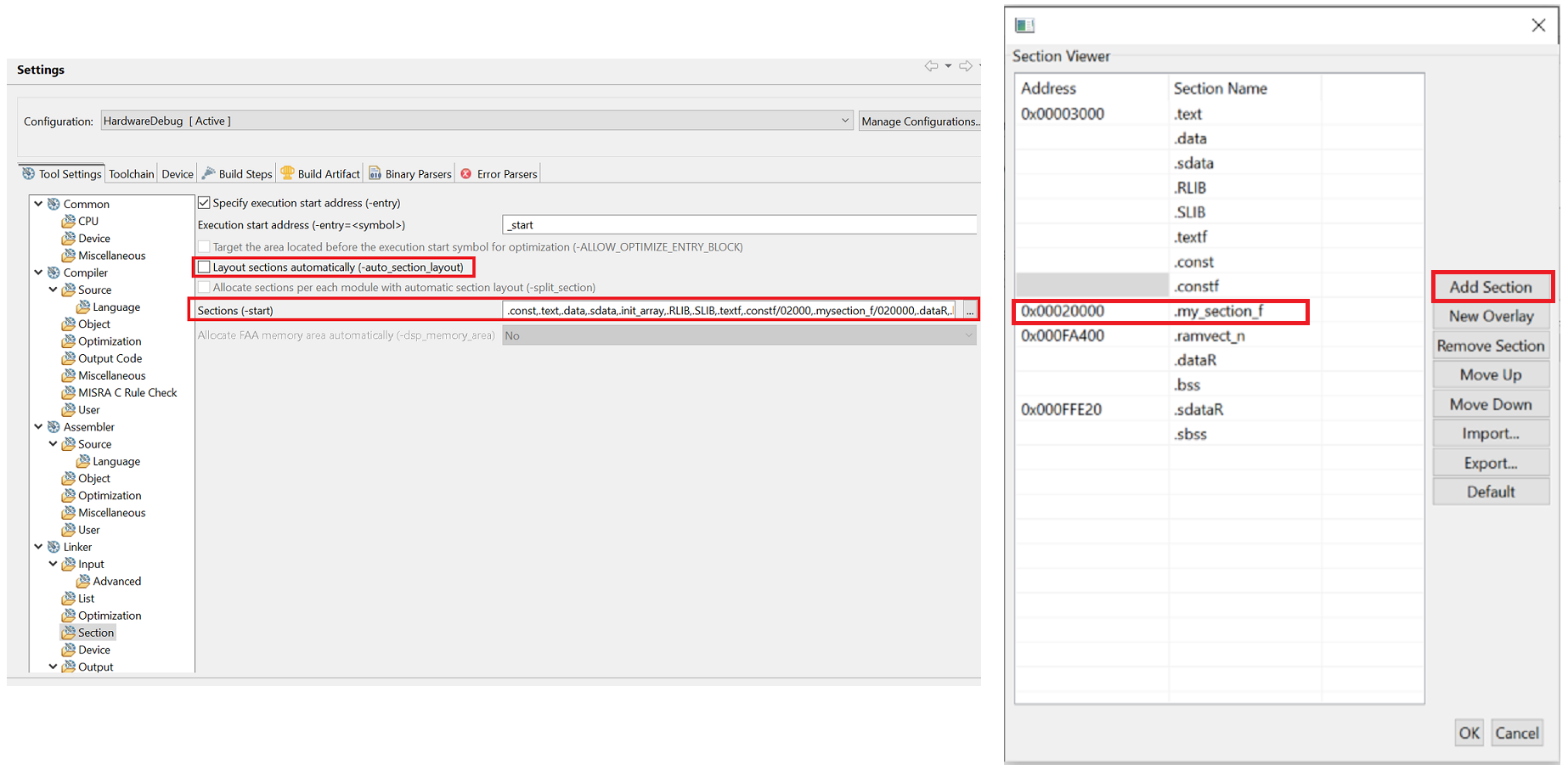Click the Build Steps tab icon

click(x=208, y=173)
